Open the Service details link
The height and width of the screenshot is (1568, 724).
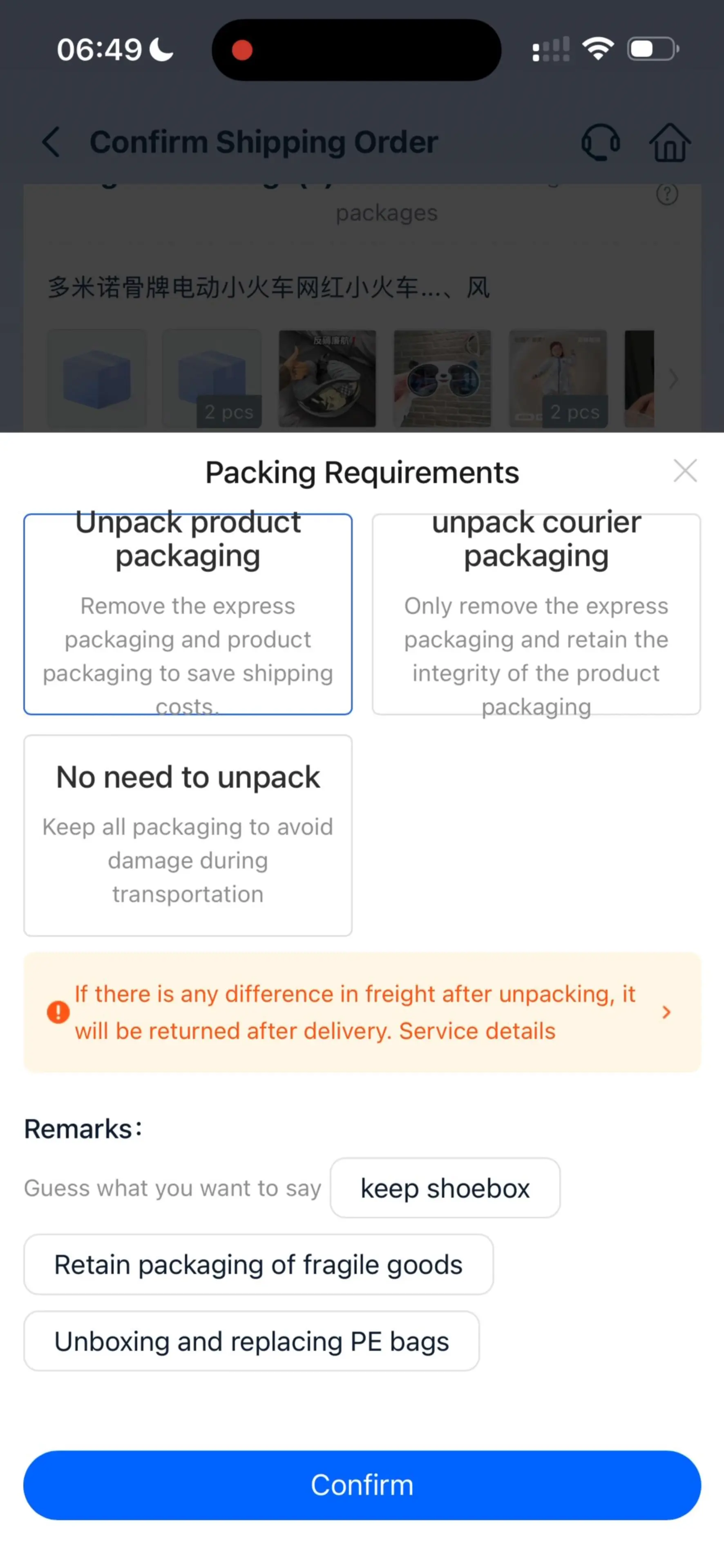[477, 1031]
